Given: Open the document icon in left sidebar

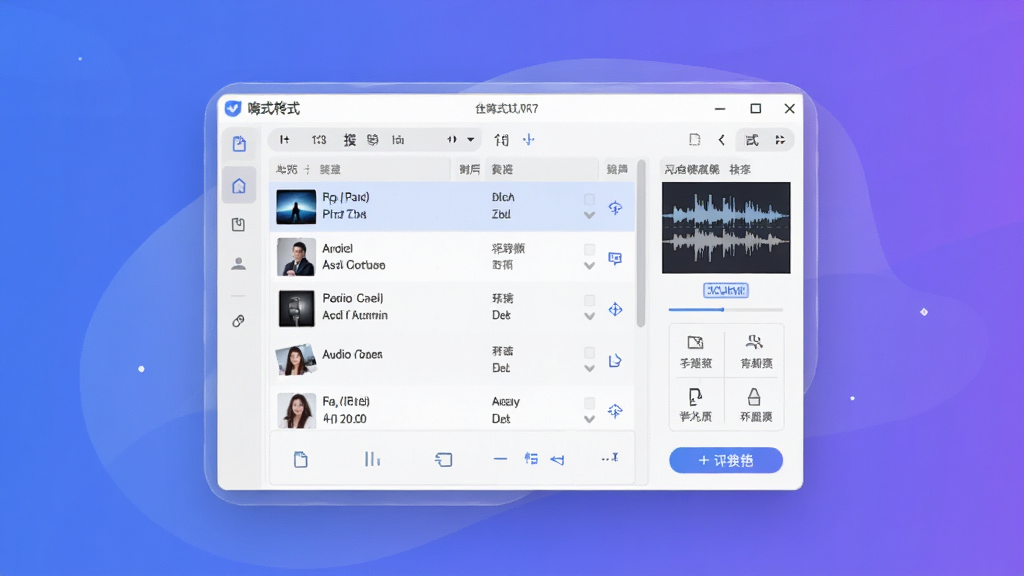Looking at the screenshot, I should [x=239, y=144].
